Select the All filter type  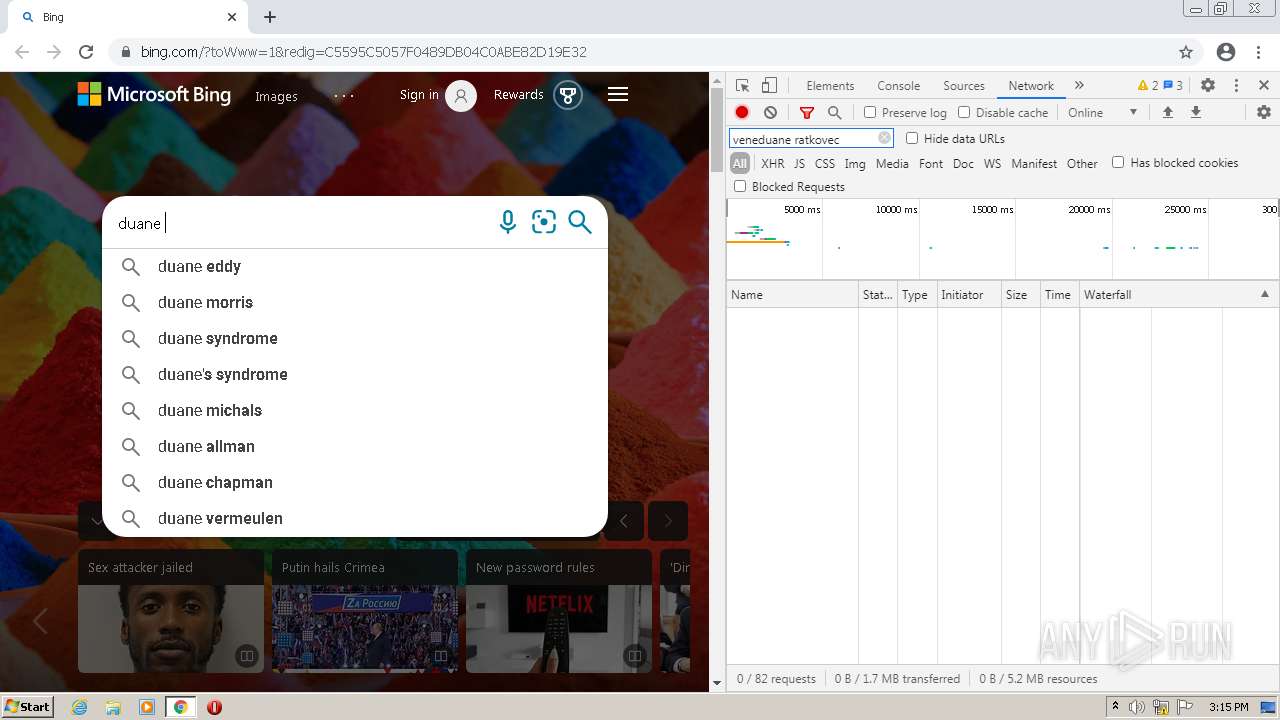pos(740,163)
